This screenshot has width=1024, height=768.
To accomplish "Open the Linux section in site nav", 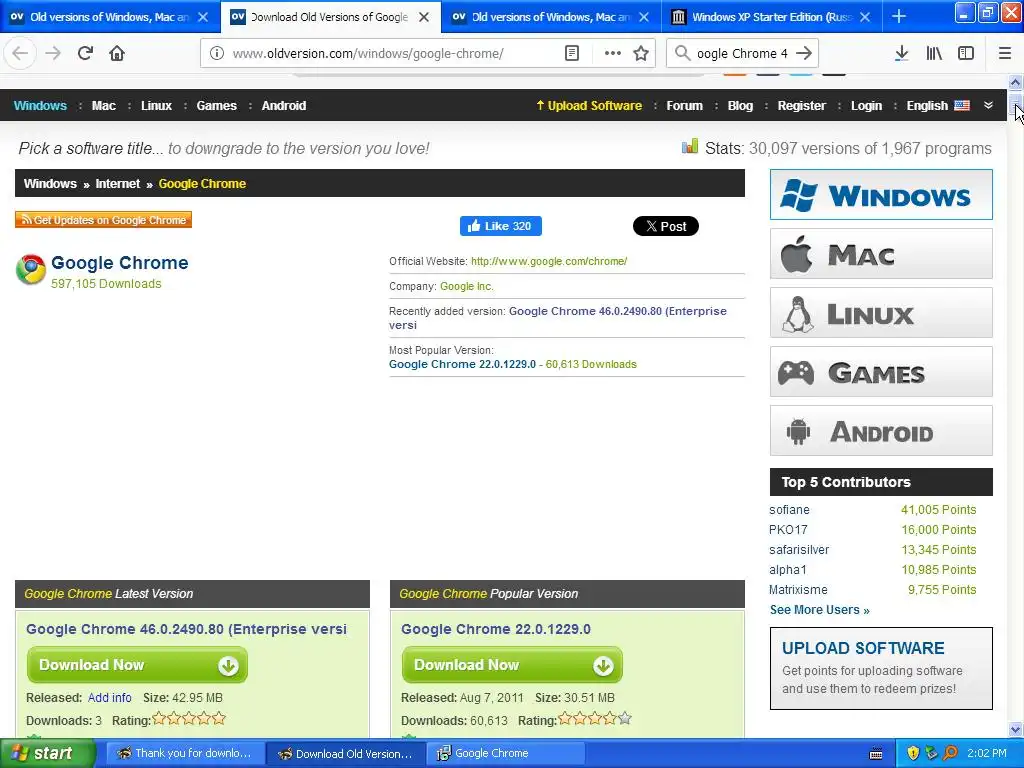I will [x=156, y=105].
